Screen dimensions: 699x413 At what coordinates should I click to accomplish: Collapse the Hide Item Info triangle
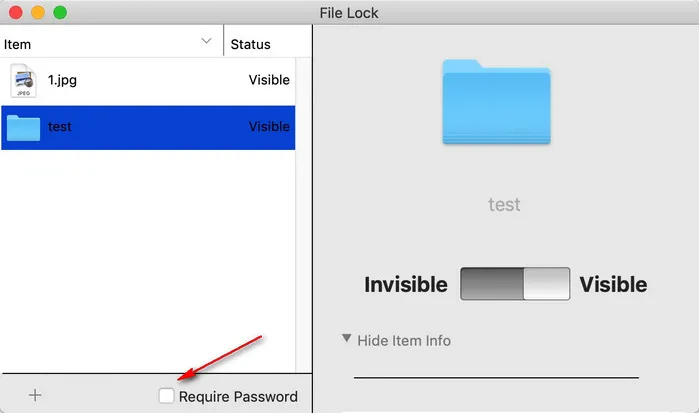point(346,339)
